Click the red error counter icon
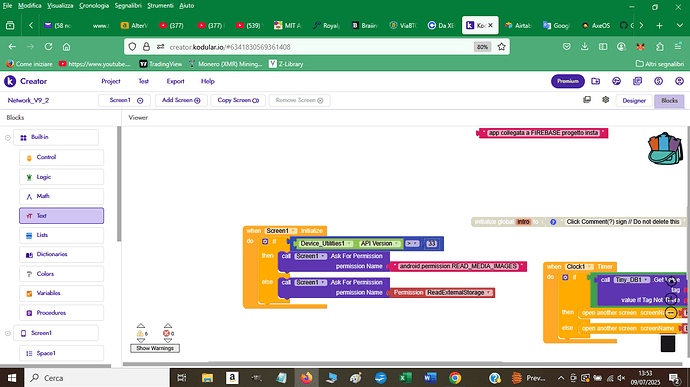 click(x=166, y=334)
